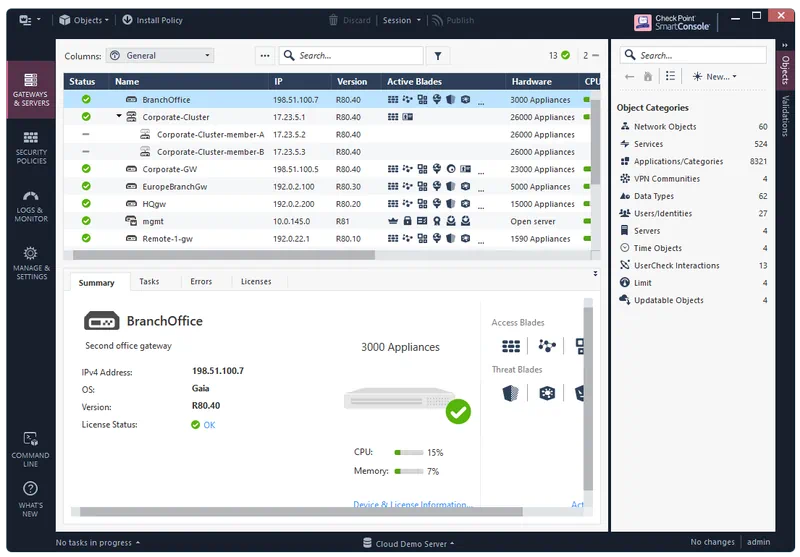The image size is (800, 557).
Task: Open Logs & Monitor view
Action: (x=31, y=206)
